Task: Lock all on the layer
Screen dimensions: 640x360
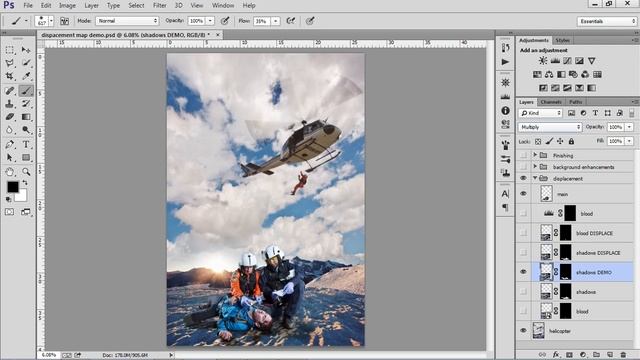Action: (x=571, y=141)
